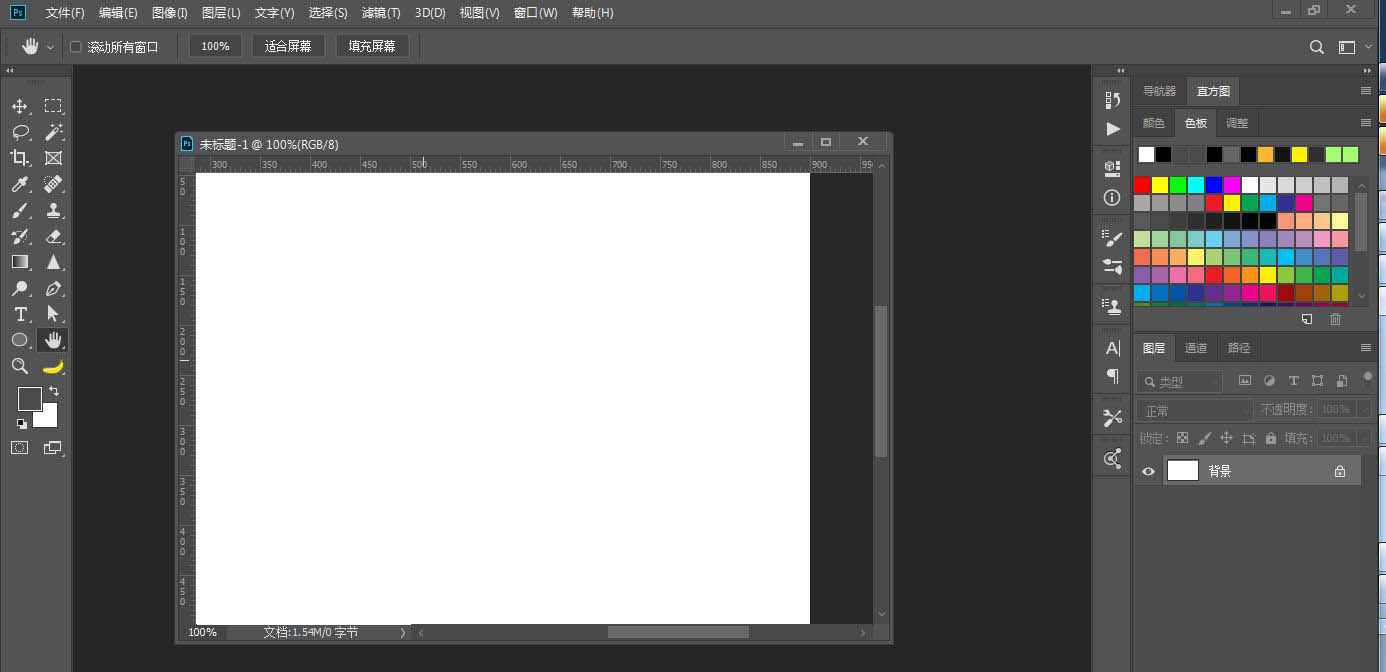
Task: Open the 图像(I) menu
Action: (170, 13)
